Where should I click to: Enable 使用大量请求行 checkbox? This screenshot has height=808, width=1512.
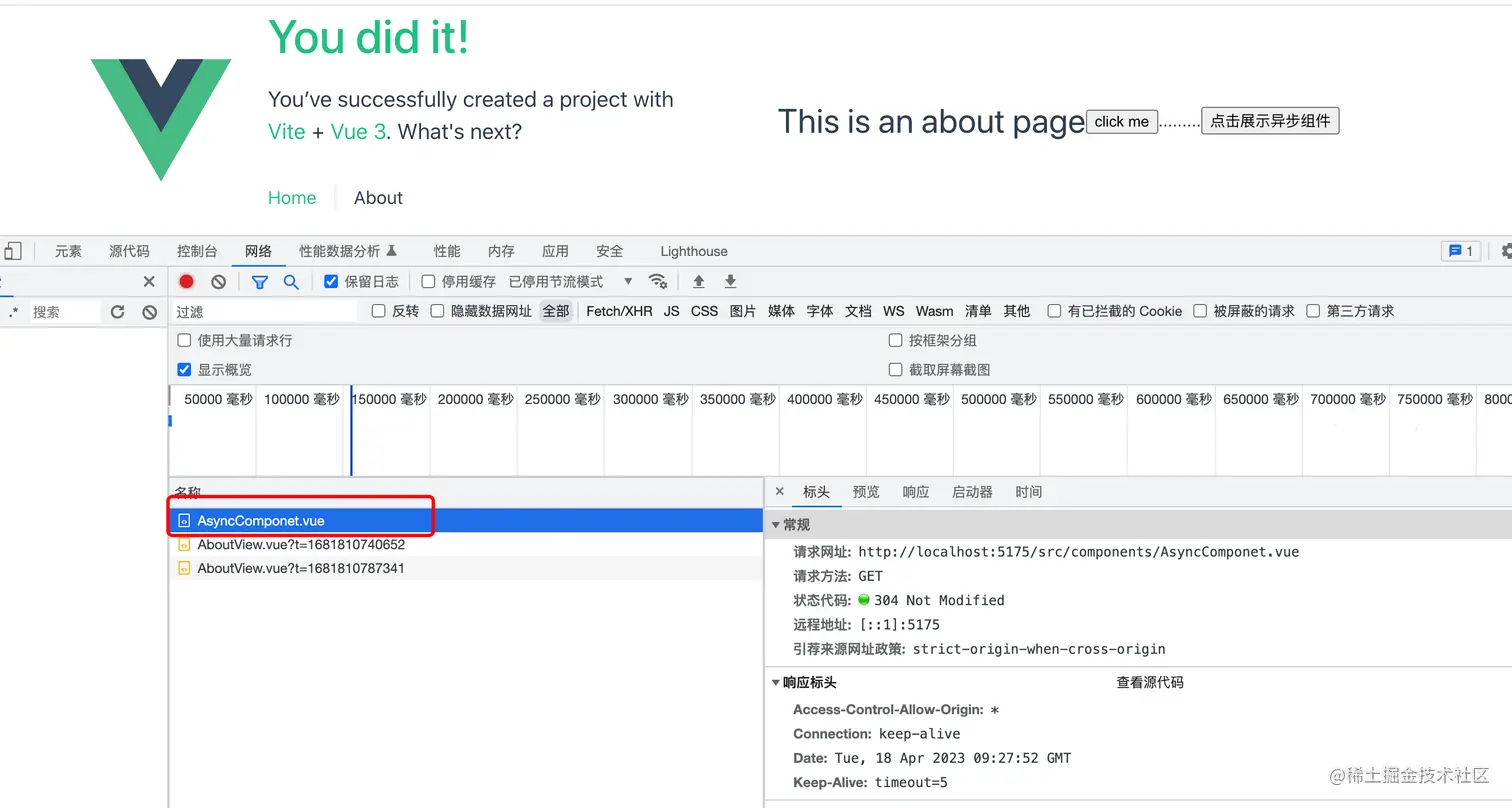[184, 341]
